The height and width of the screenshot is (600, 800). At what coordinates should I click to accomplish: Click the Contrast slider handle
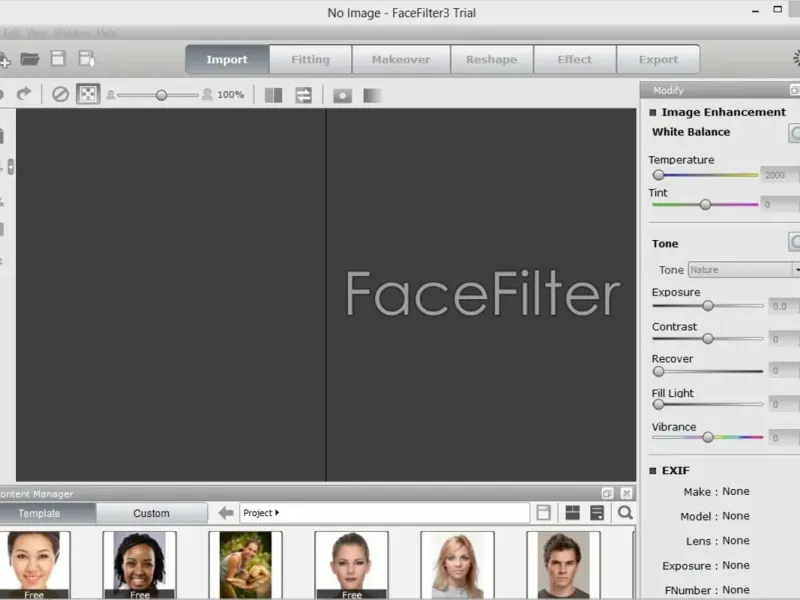(x=708, y=338)
